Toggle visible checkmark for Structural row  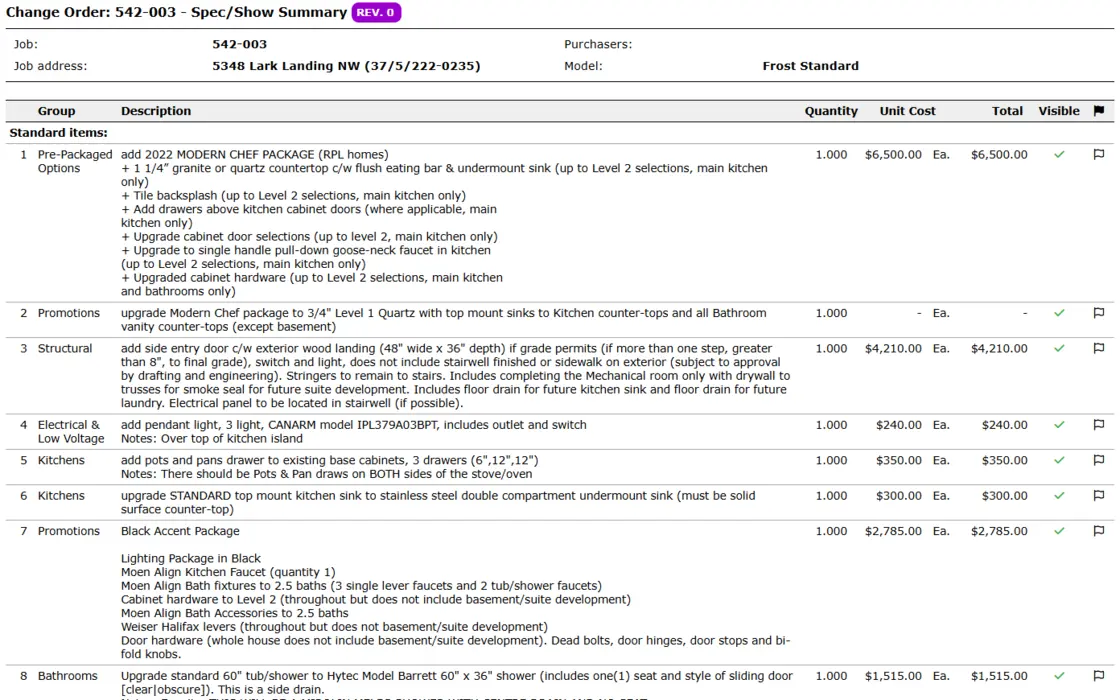(x=1059, y=349)
